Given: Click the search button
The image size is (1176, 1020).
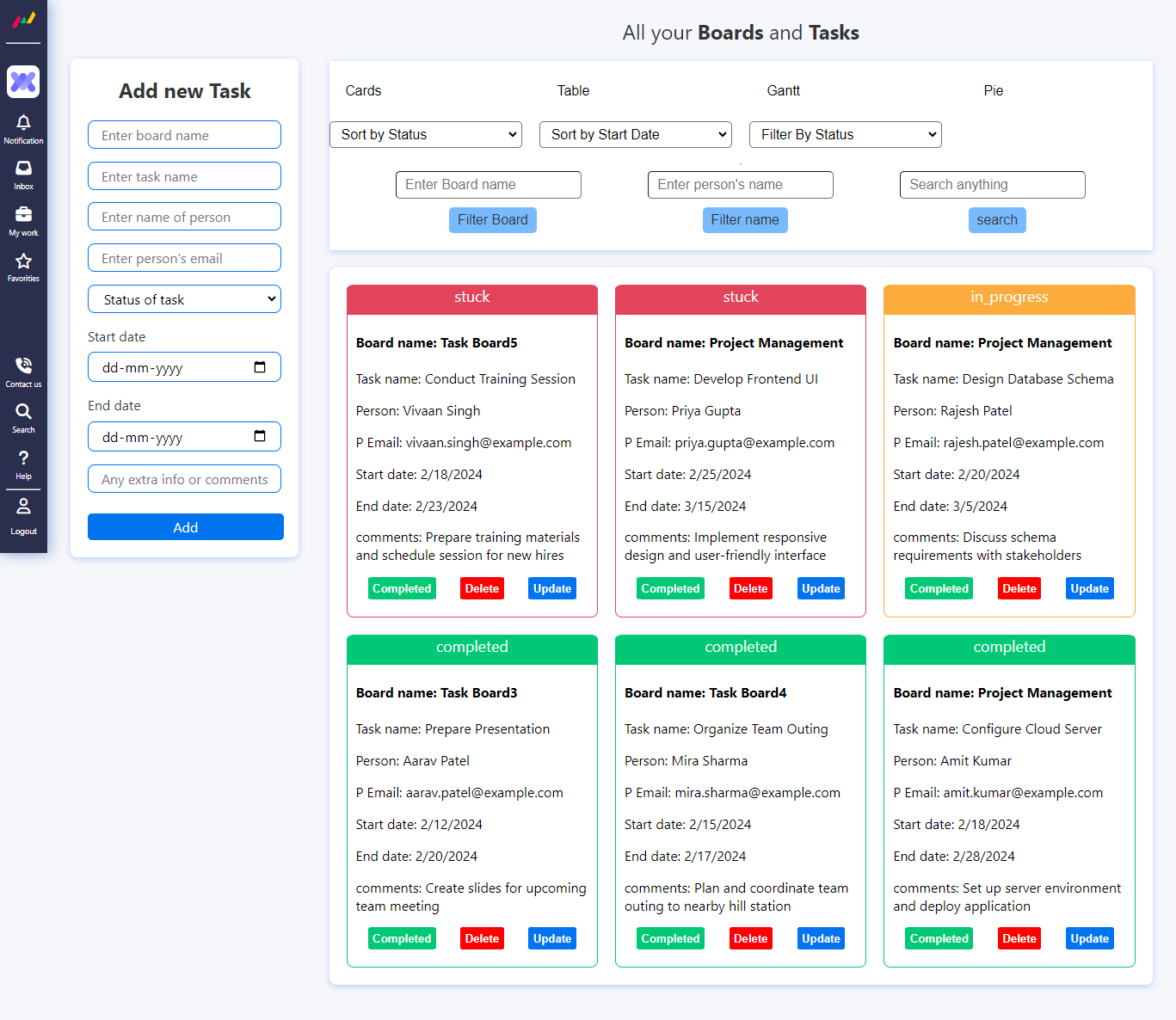Looking at the screenshot, I should 997,220.
